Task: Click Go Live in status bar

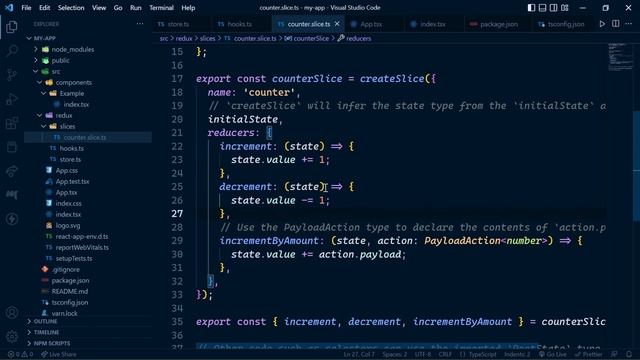Action: [x=553, y=354]
